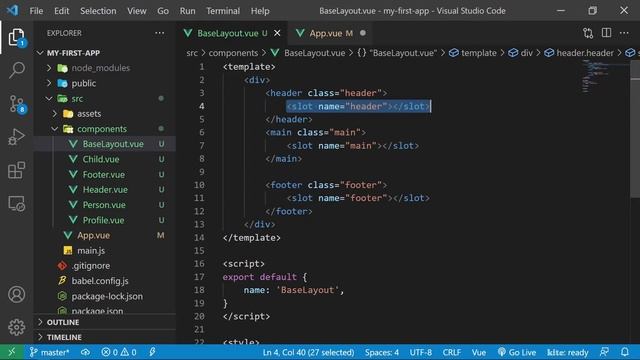
Task: Open the Remote Explorer view
Action: click(x=16, y=203)
